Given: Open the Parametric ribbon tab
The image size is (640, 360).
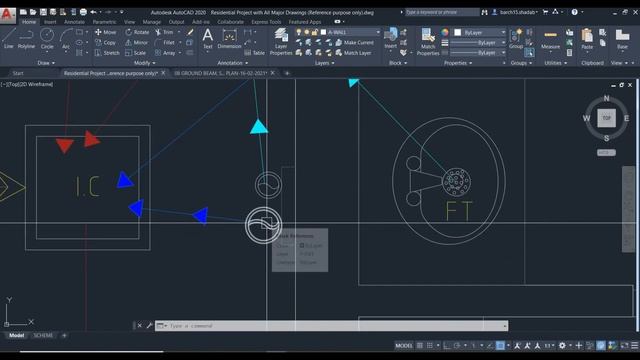Looking at the screenshot, I should pos(104,22).
